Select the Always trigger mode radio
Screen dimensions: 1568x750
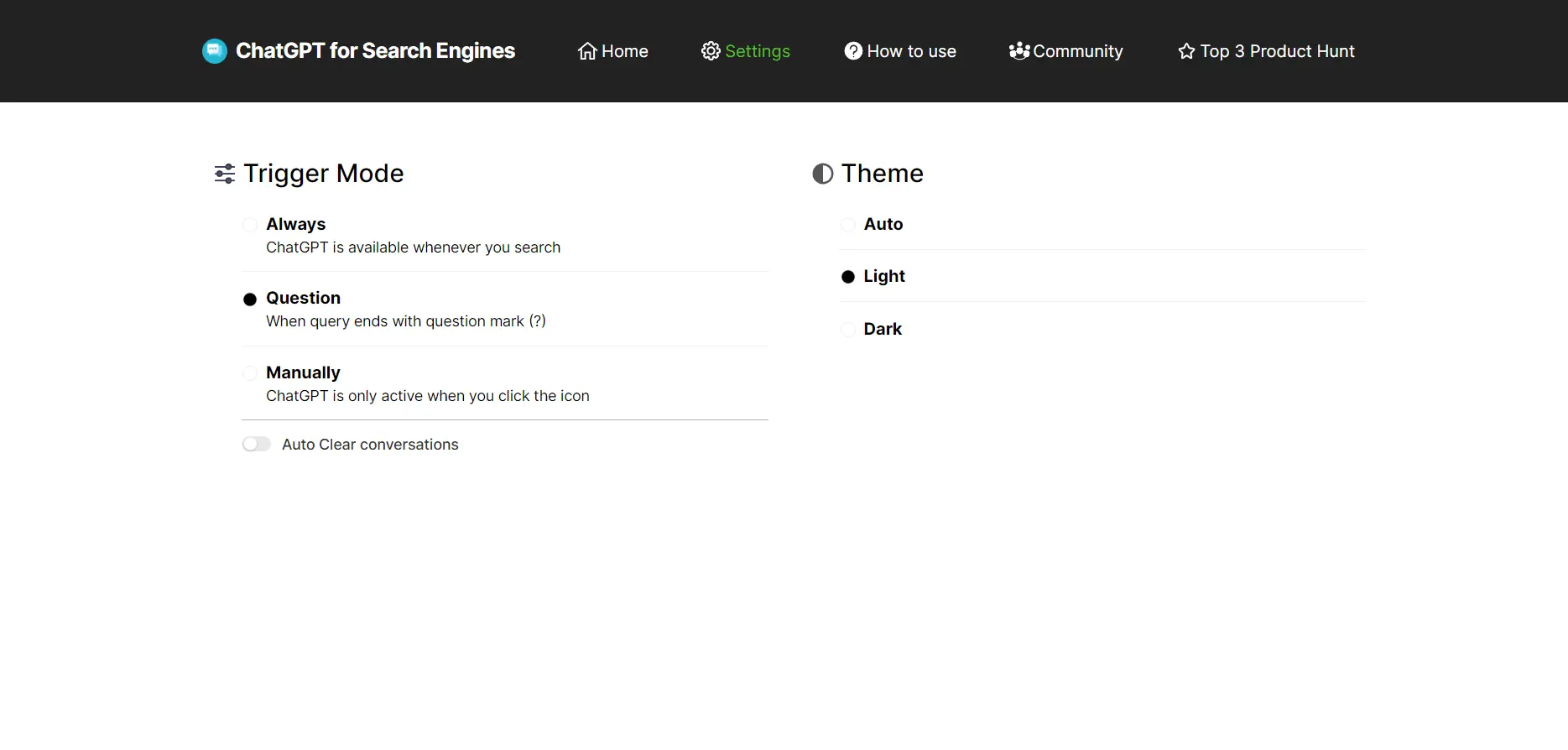[x=250, y=225]
